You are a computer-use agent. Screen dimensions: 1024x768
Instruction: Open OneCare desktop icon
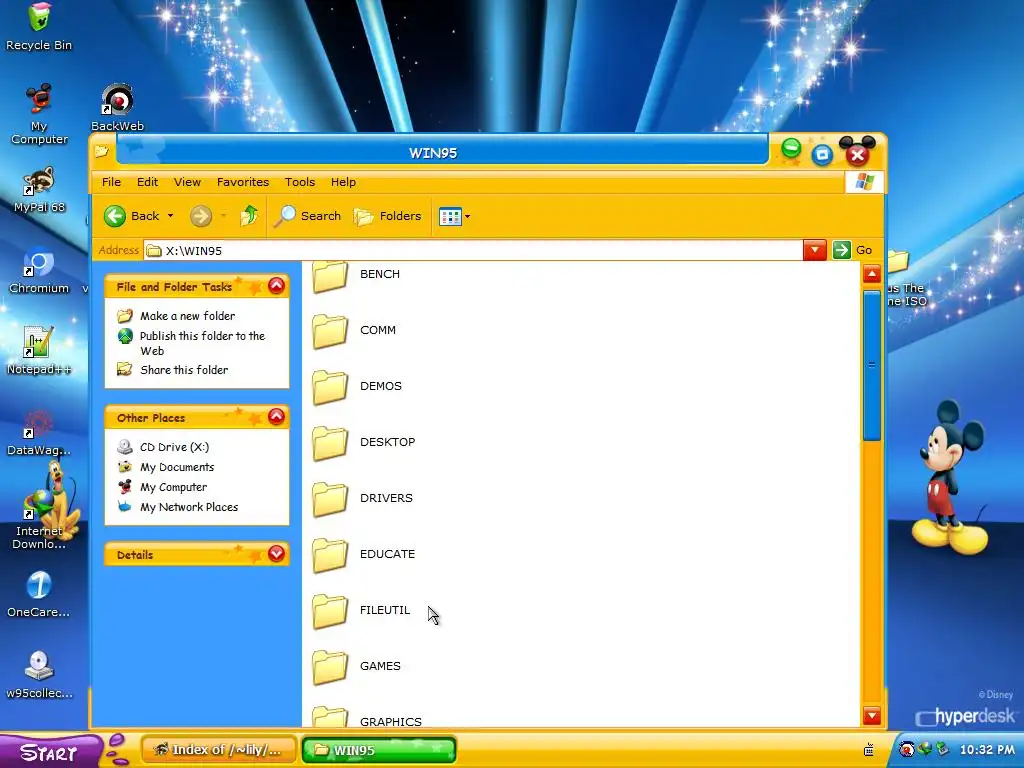click(x=39, y=594)
